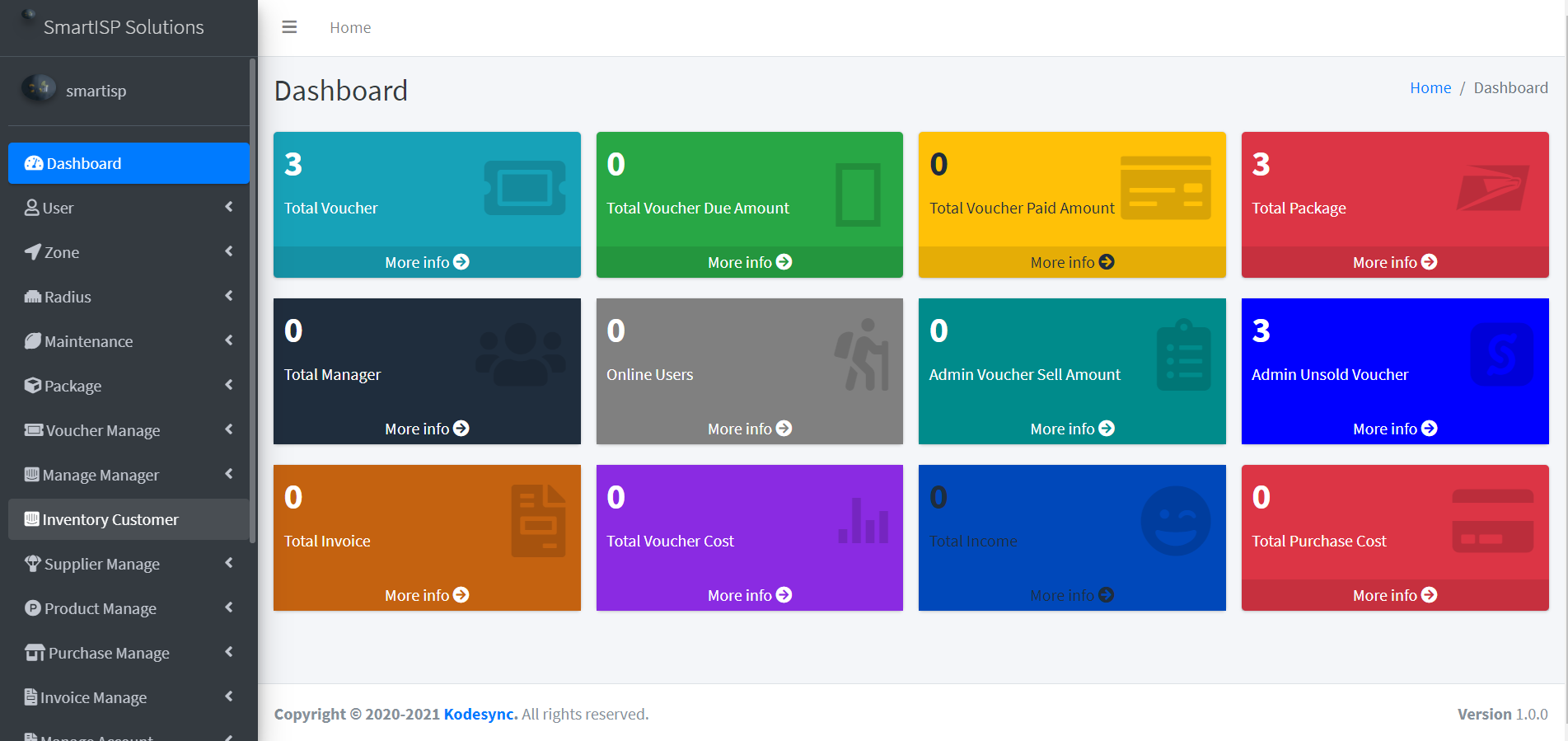Expand the Supplier Manage menu chevron
1568x741 pixels.
[x=229, y=563]
